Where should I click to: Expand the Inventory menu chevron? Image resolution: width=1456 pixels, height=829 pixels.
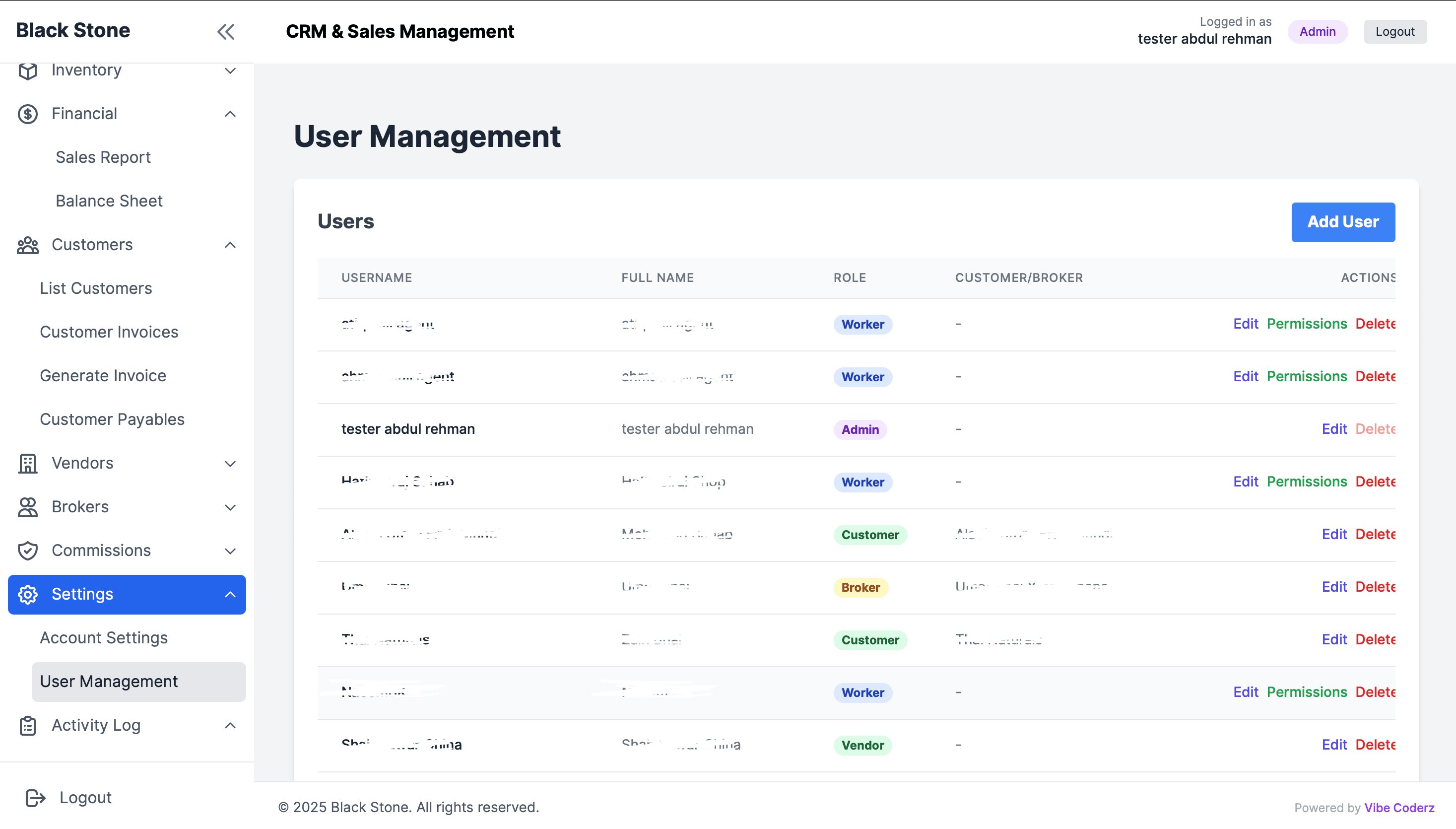230,70
